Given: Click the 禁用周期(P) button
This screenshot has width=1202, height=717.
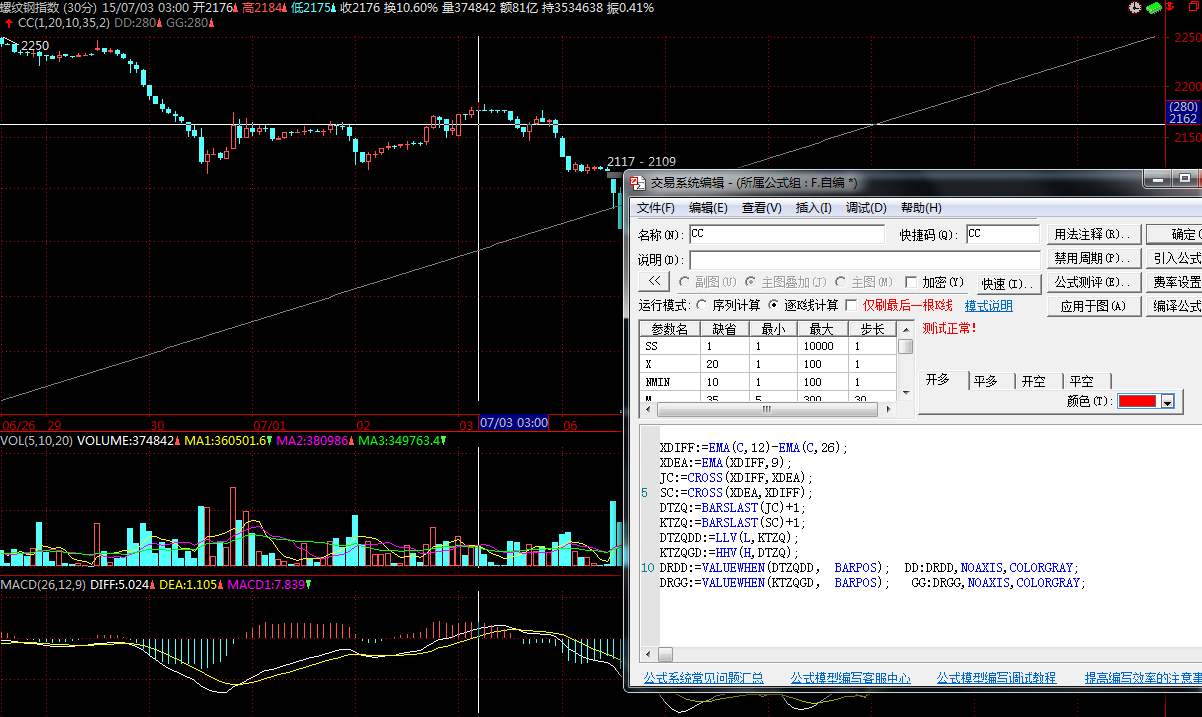Looking at the screenshot, I should click(x=1093, y=258).
